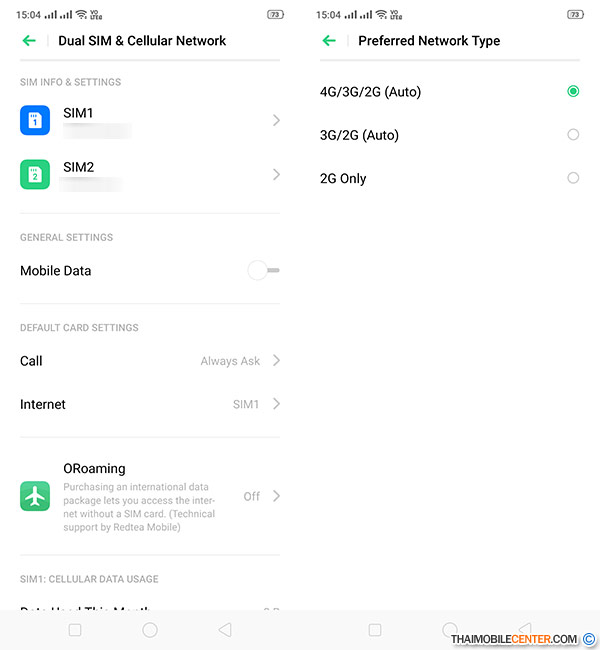The width and height of the screenshot is (600, 650).
Task: Tap the ORoaming airplane icon
Action: [35, 496]
